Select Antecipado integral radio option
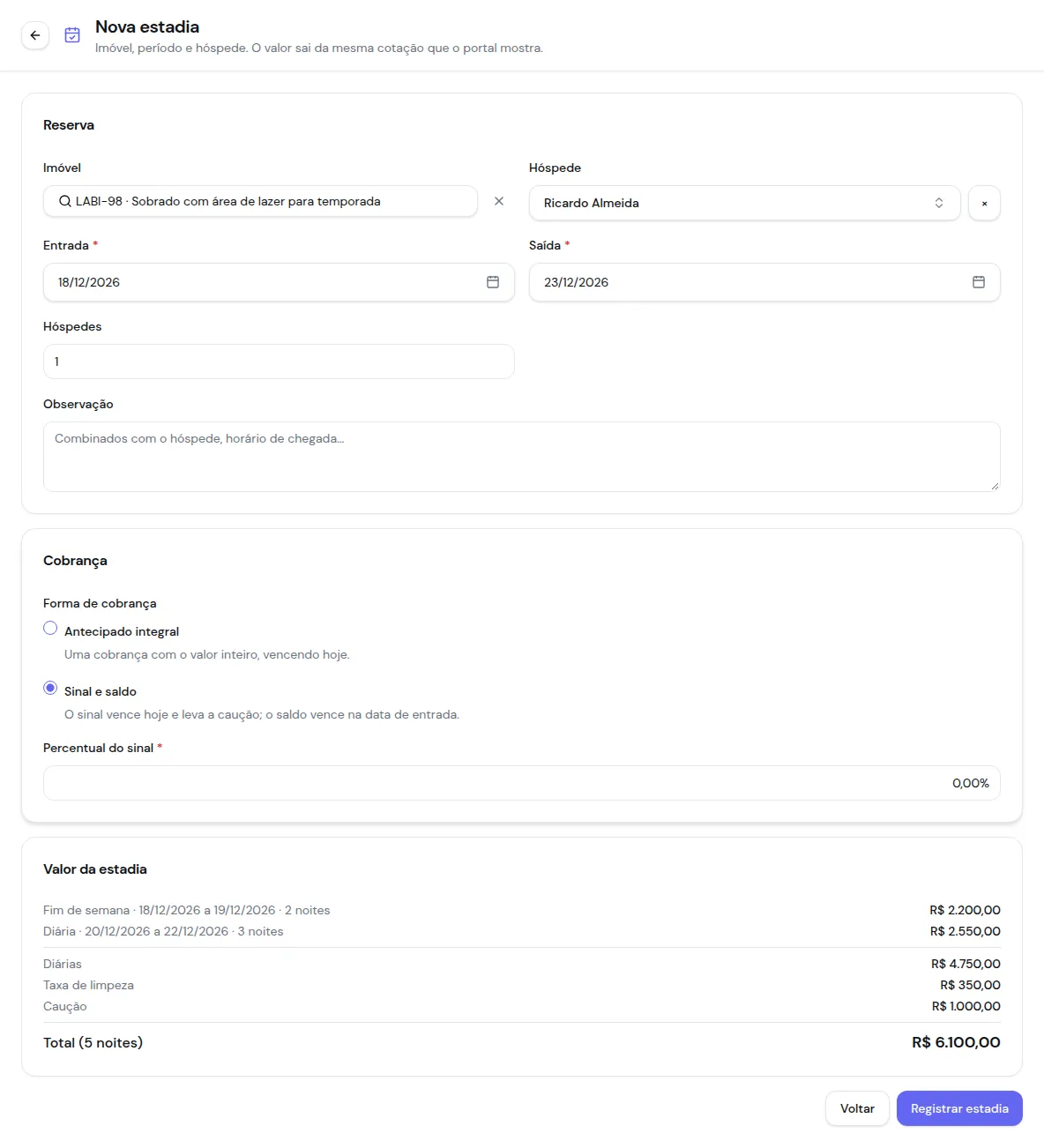Image resolution: width=1044 pixels, height=1148 pixels. [50, 629]
